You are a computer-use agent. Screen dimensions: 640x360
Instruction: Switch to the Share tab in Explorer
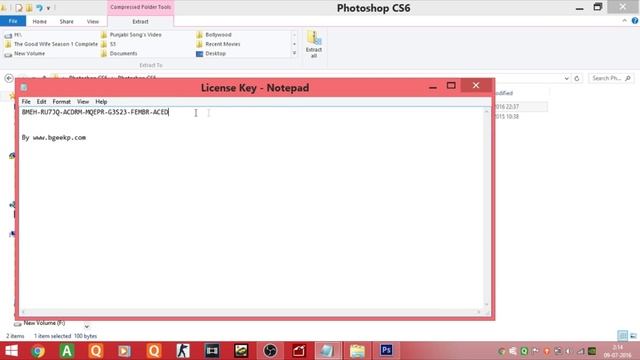[x=67, y=21]
